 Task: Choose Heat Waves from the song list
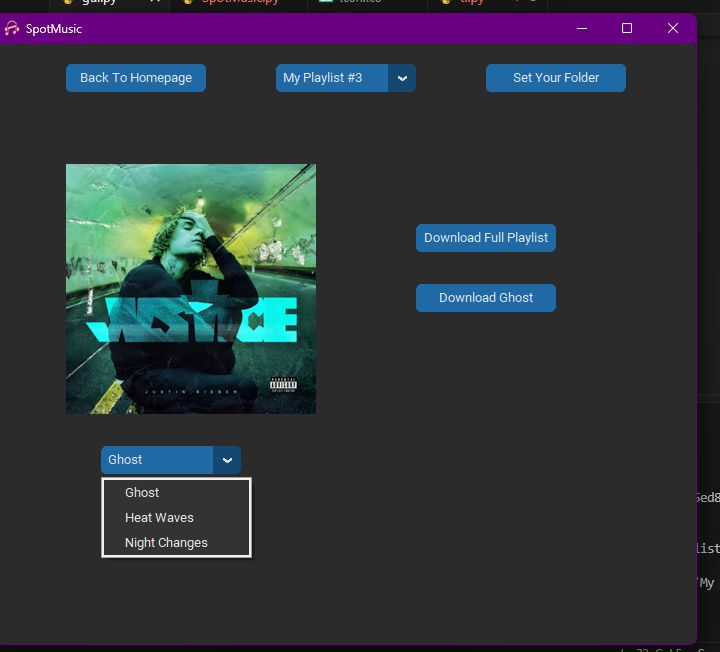pyautogui.click(x=159, y=518)
